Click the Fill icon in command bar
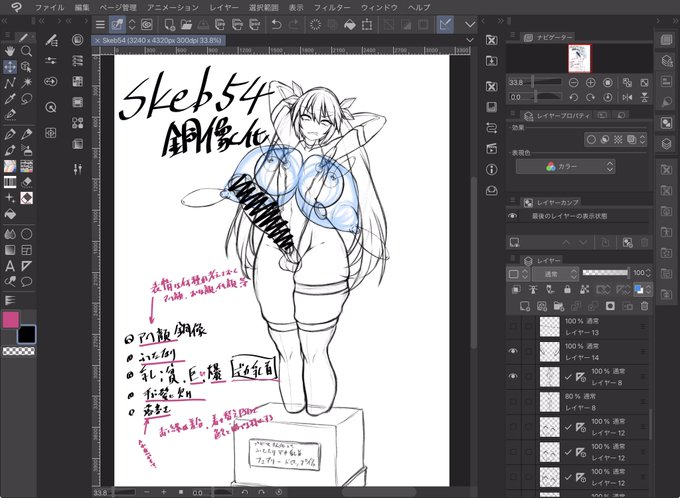This screenshot has width=680, height=498. click(350, 25)
